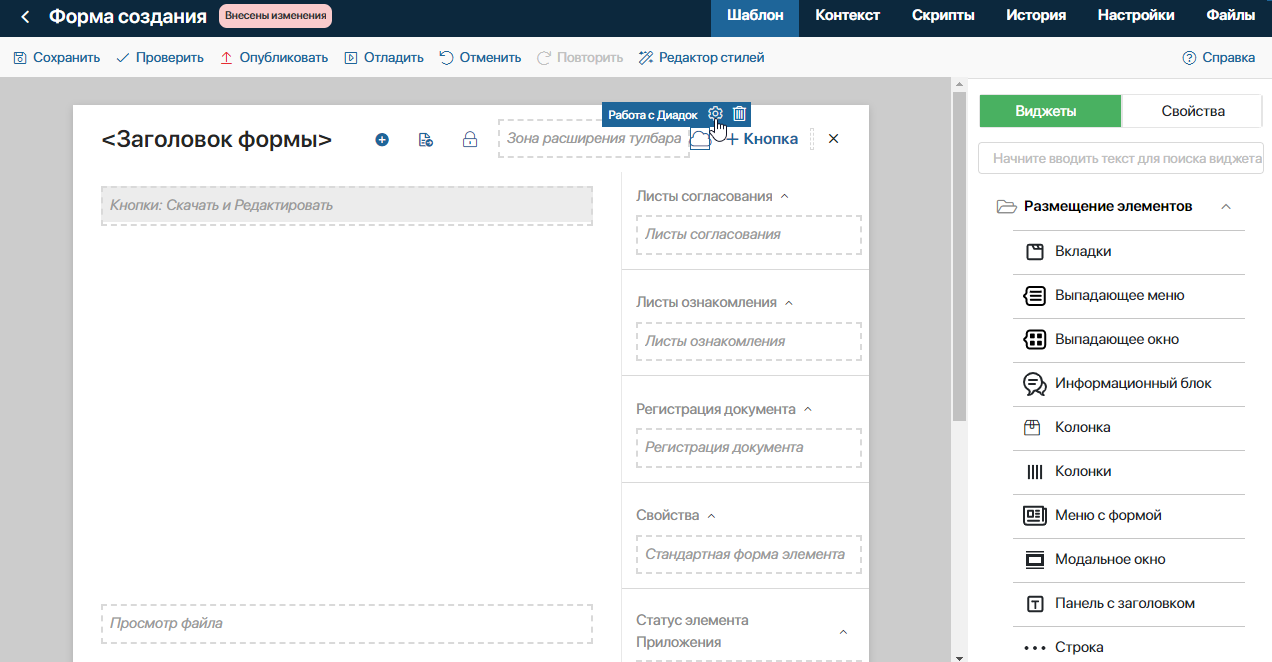The width and height of the screenshot is (1272, 662).
Task: Select the Просмотр файла placeholder
Action: 347,623
